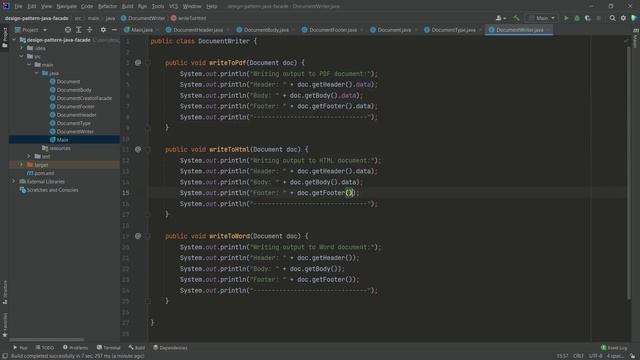Switch to the DocumentFooter.java tab
640x360 pixels.
tap(333, 30)
